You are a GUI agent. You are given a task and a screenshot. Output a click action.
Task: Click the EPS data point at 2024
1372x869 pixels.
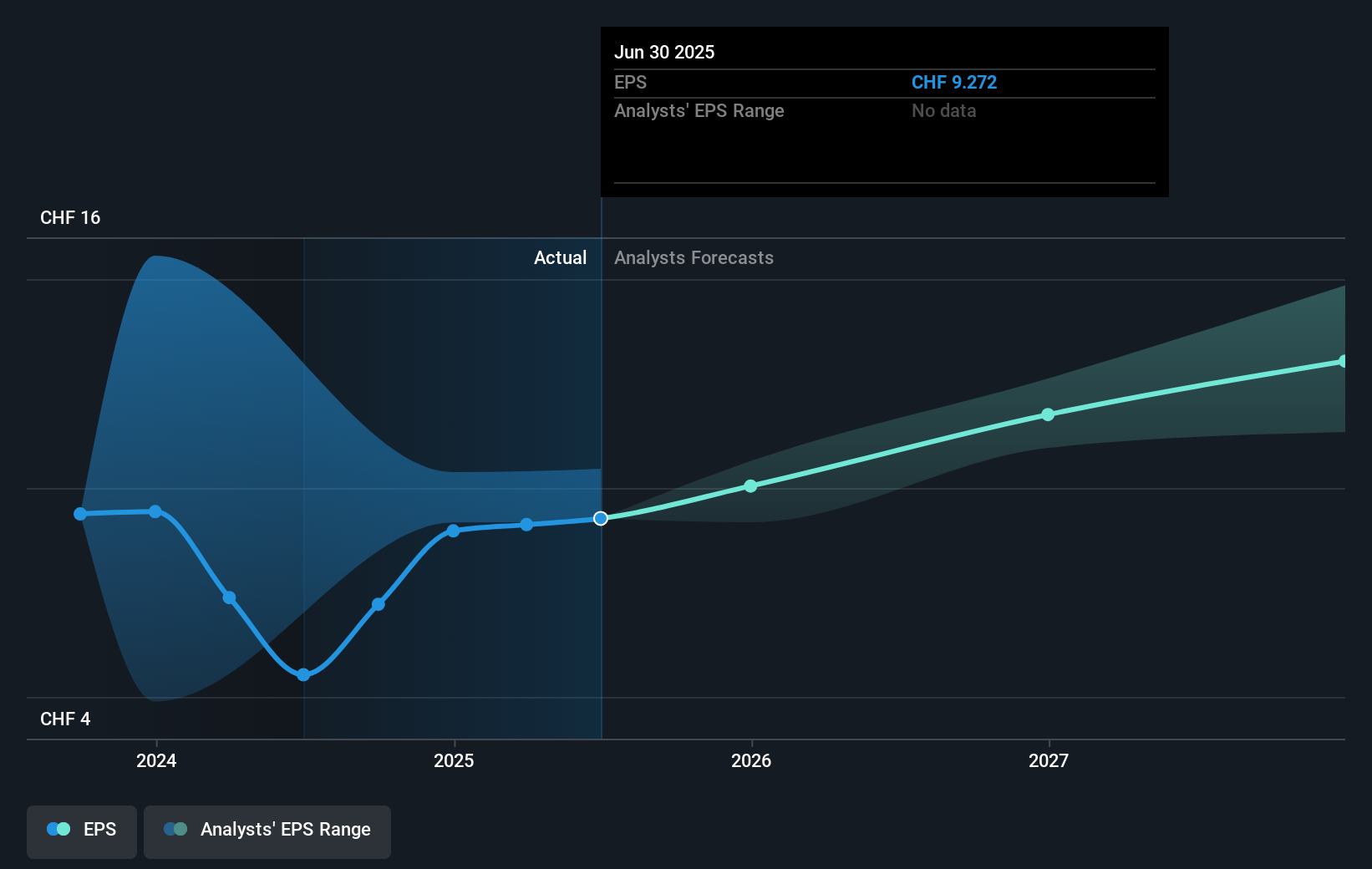155,511
